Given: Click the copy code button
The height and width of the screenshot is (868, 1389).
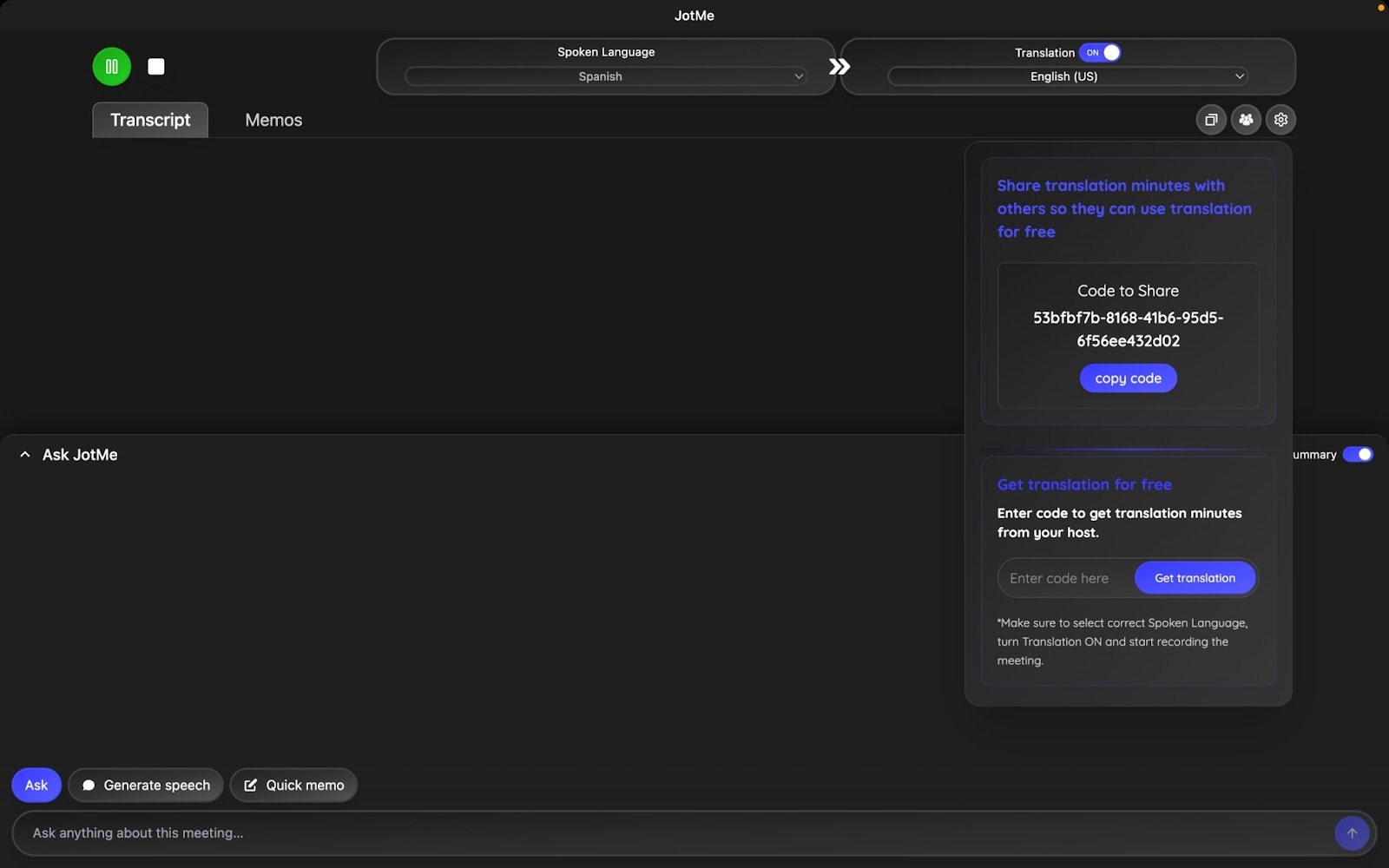Looking at the screenshot, I should (1128, 378).
